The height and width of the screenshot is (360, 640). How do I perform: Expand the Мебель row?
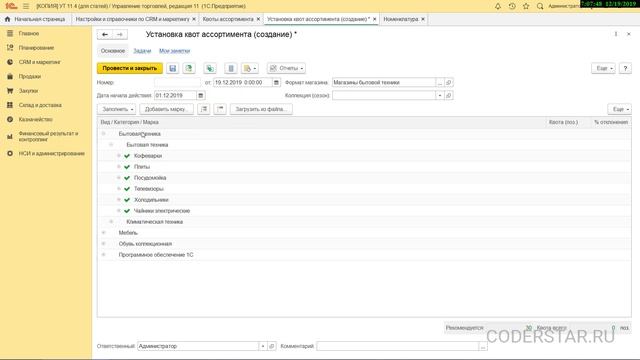tap(103, 233)
